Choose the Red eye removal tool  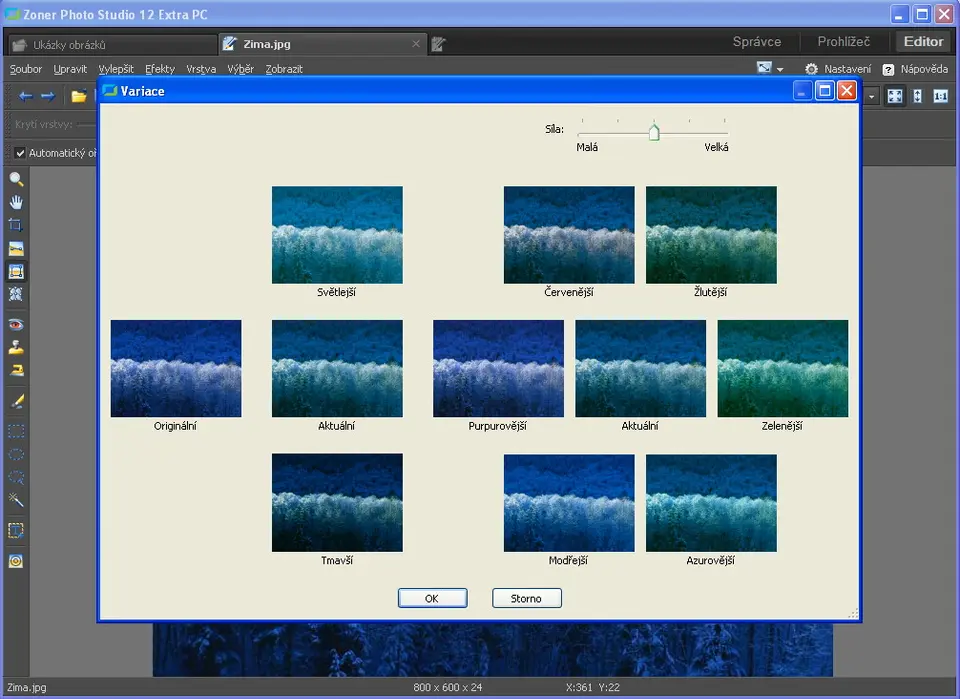(x=16, y=325)
